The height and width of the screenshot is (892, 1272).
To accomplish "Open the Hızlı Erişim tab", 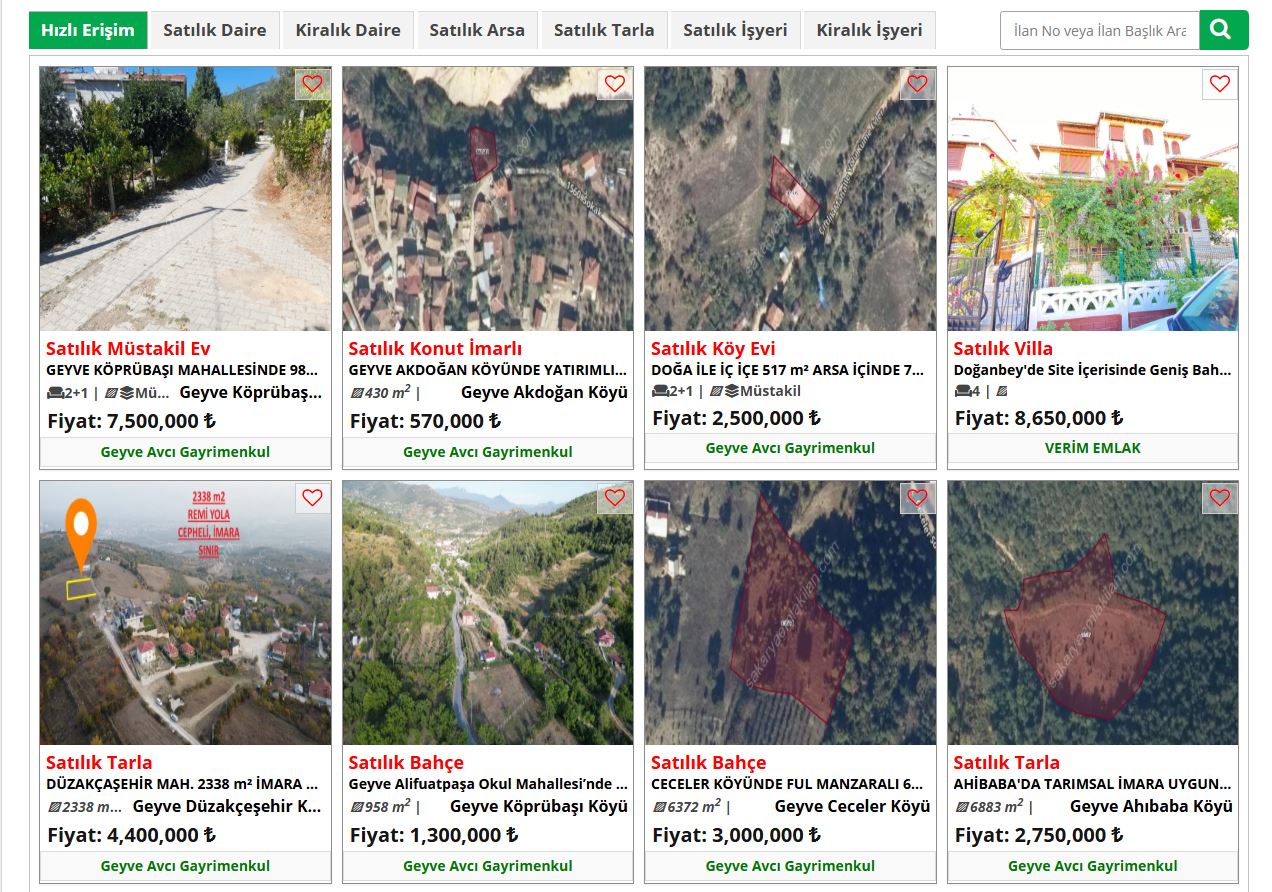I will click(x=88, y=30).
